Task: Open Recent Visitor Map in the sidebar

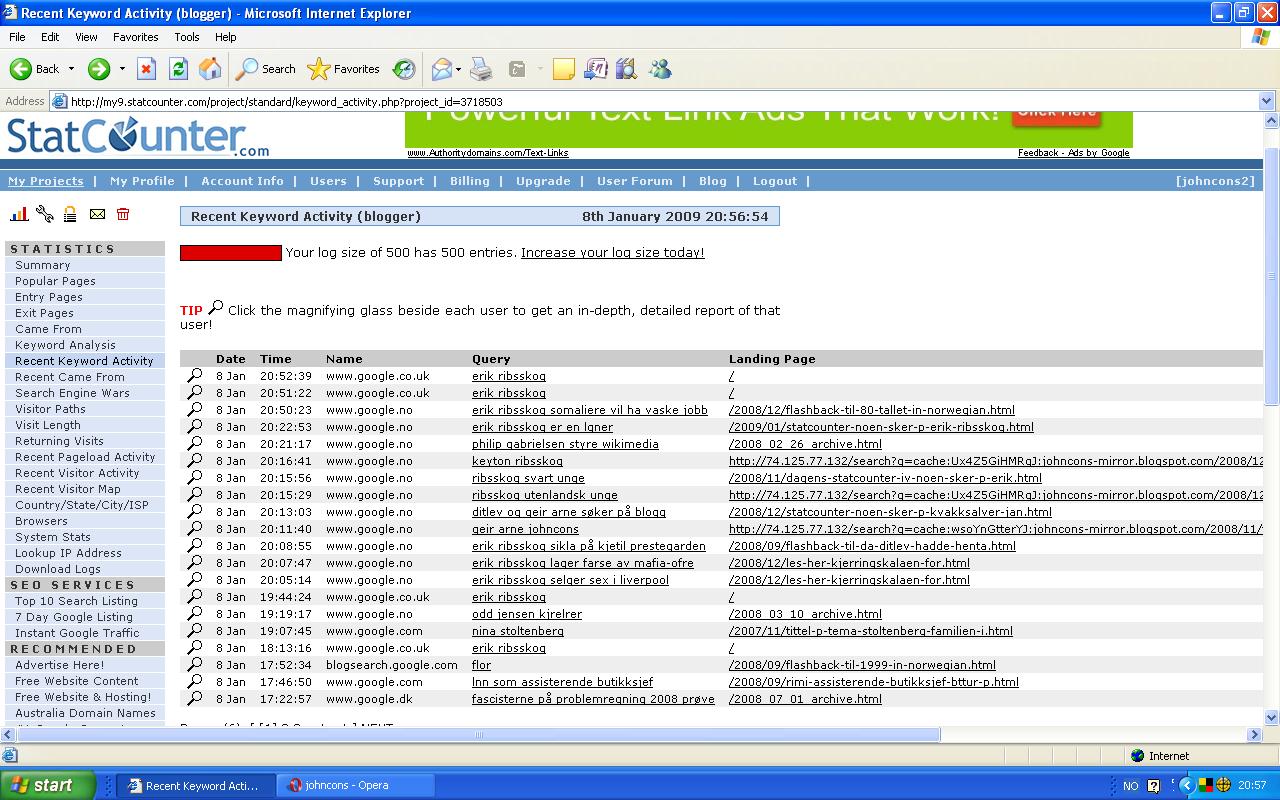Action: click(67, 489)
